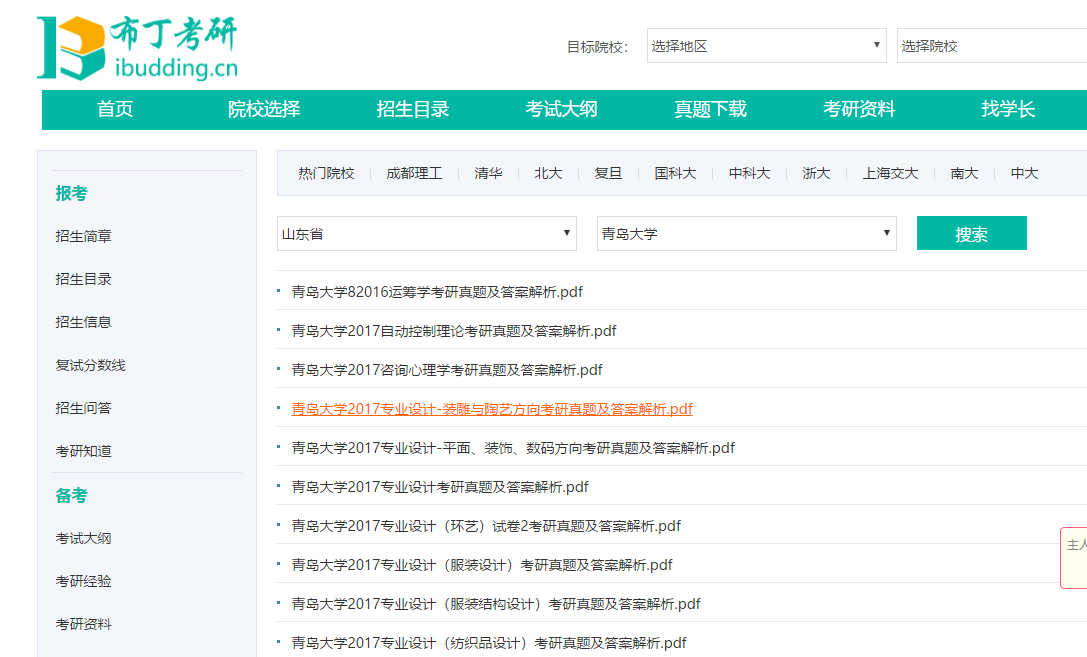Open the 选择院校 school dropdown in header
The width and height of the screenshot is (1087, 657).
(992, 46)
